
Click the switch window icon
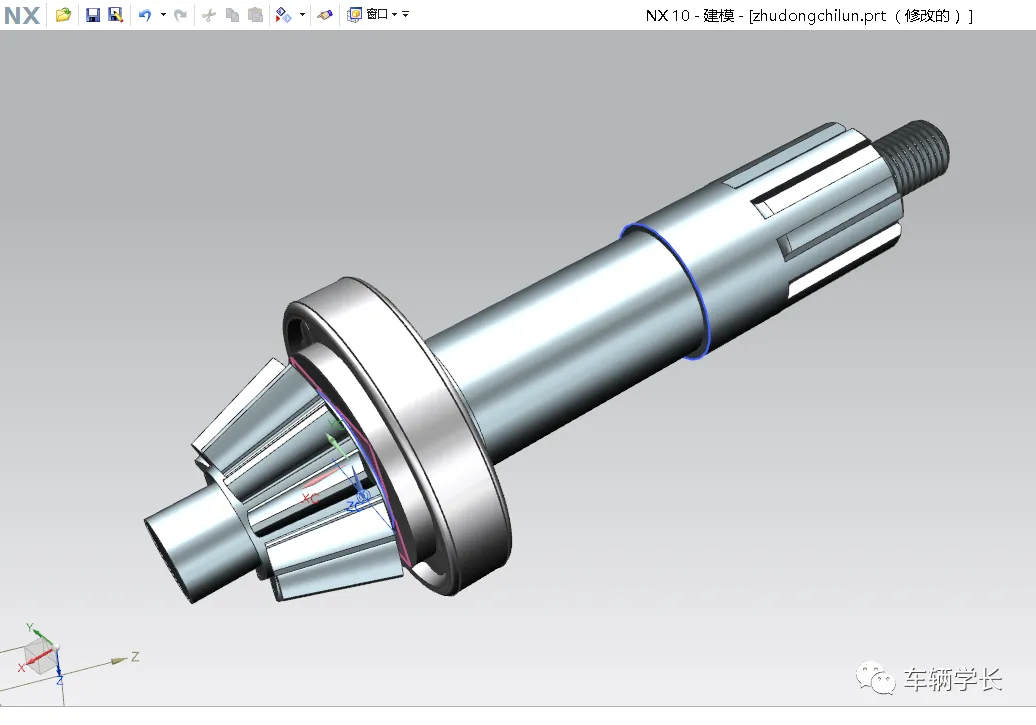pyautogui.click(x=355, y=15)
